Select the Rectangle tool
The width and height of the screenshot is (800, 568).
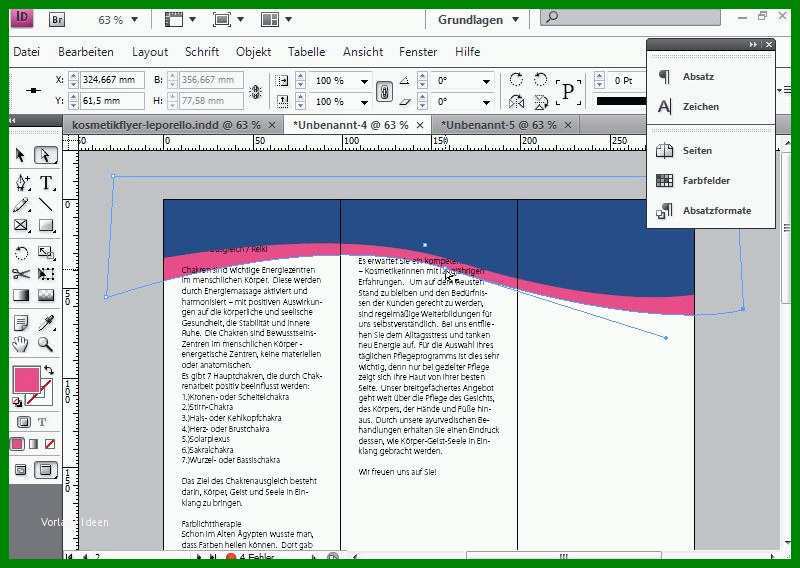(x=46, y=225)
